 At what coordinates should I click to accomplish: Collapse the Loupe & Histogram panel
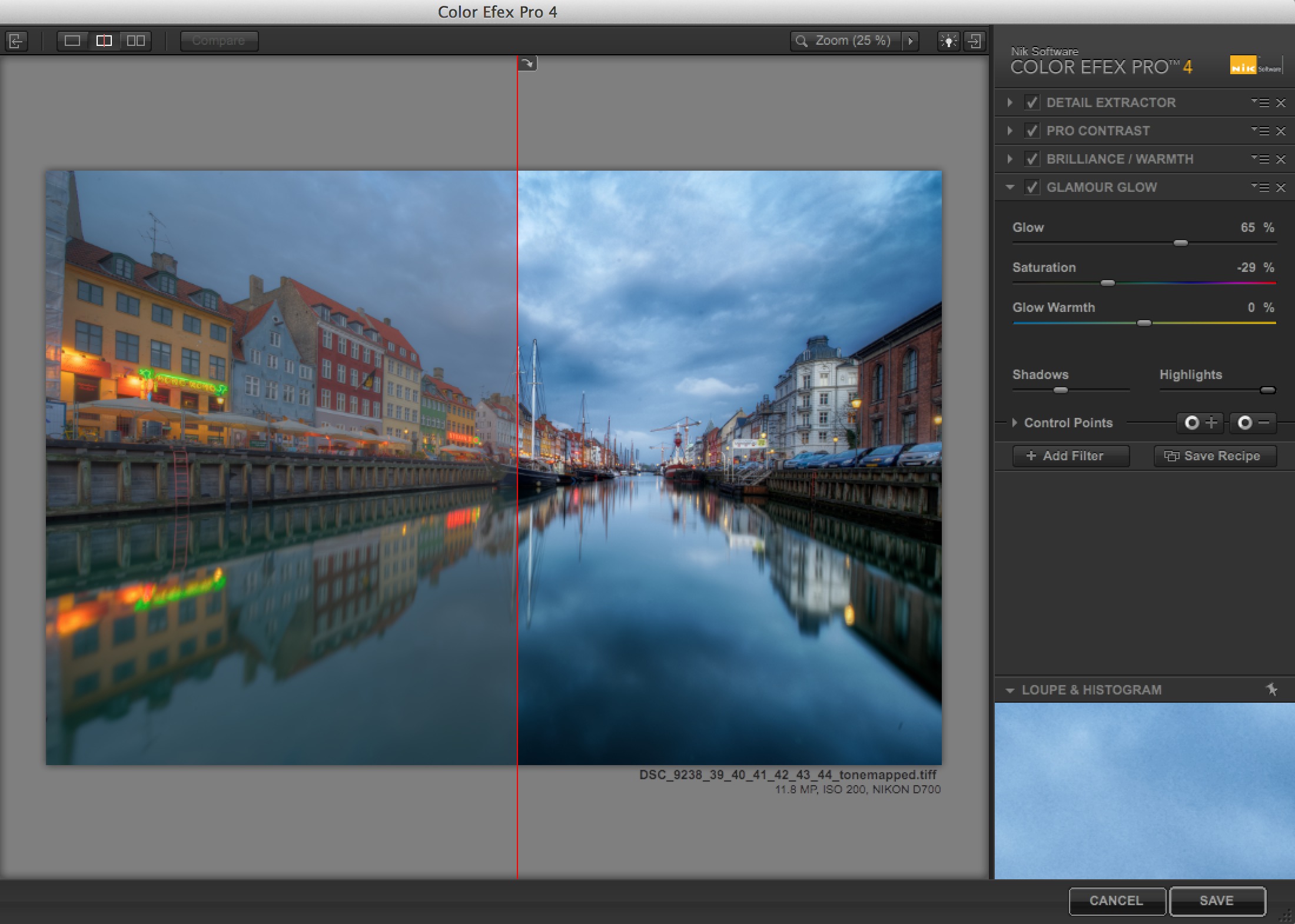point(1010,690)
